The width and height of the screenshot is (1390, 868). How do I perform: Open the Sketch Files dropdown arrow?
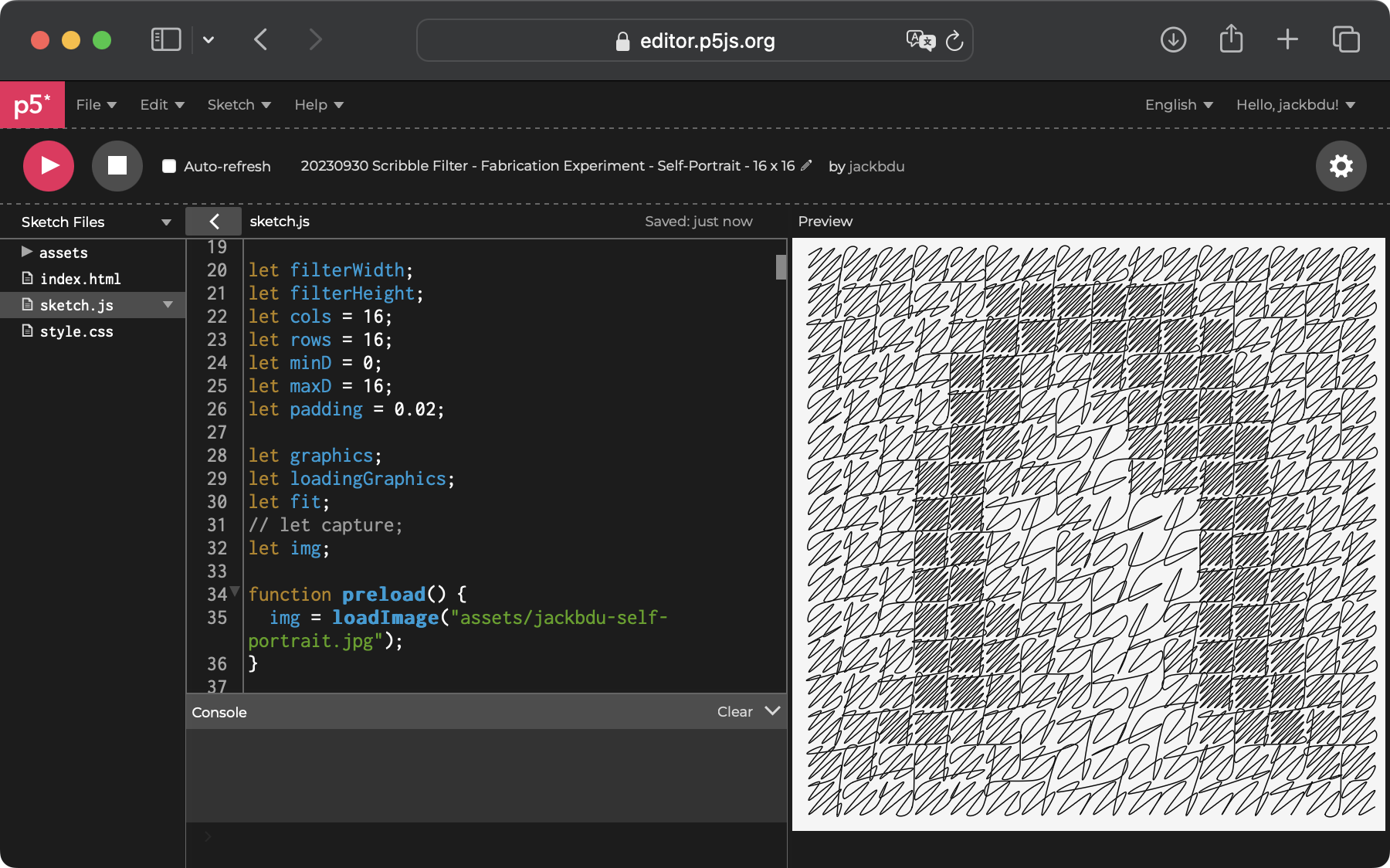[166, 222]
